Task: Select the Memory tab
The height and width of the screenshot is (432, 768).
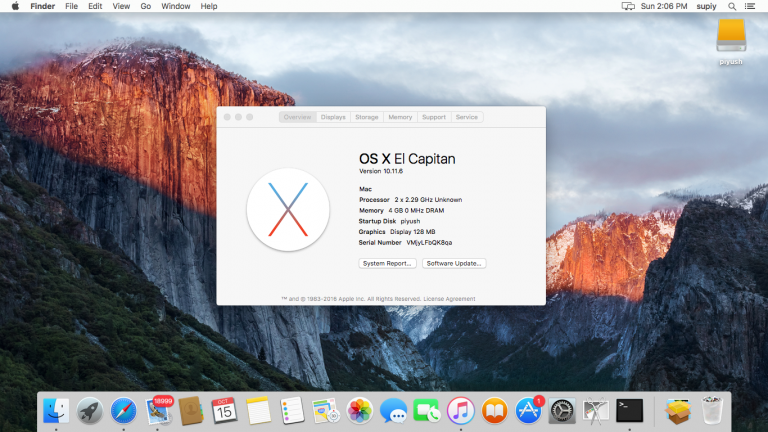Action: [400, 117]
